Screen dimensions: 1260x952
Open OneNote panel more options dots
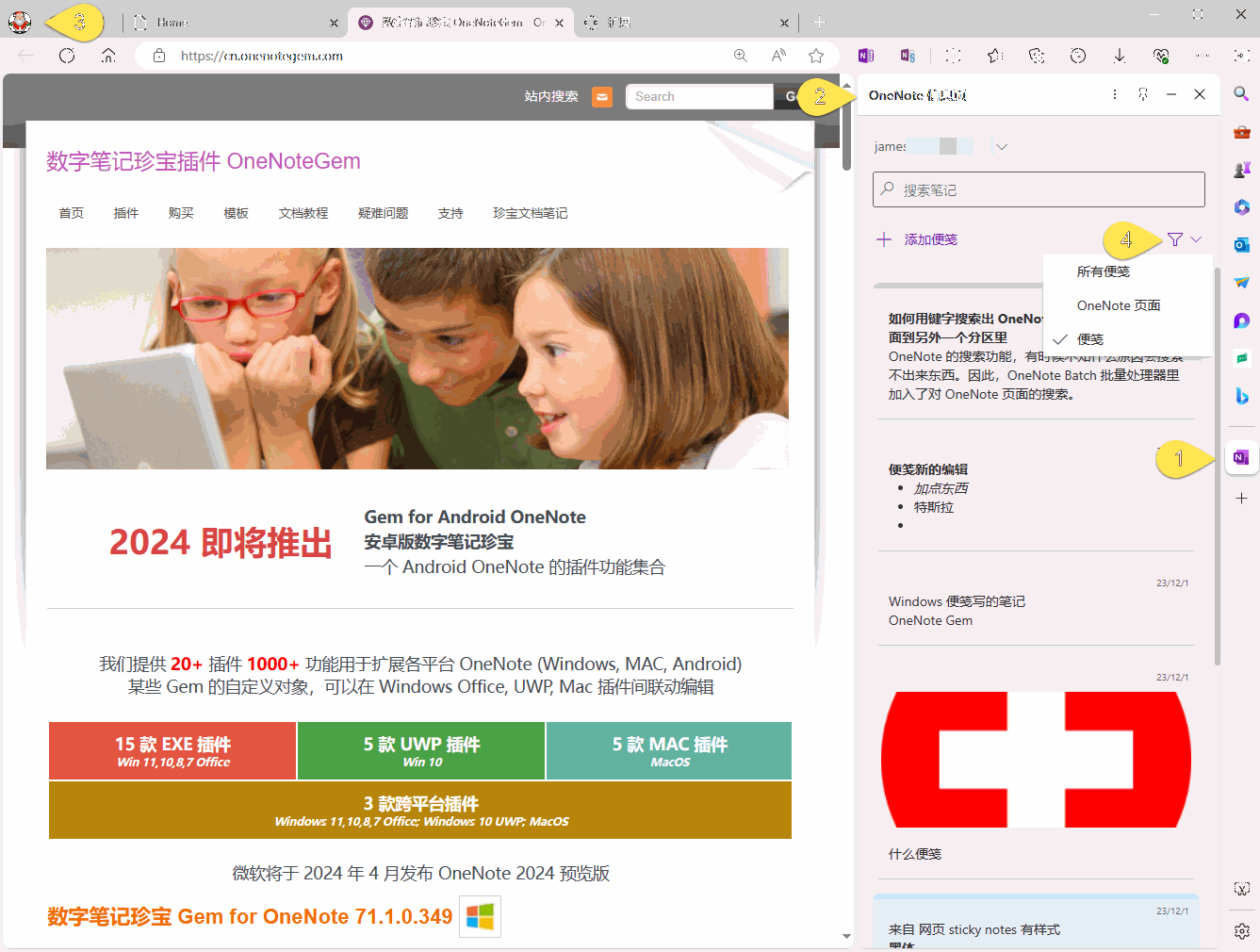(x=1114, y=94)
